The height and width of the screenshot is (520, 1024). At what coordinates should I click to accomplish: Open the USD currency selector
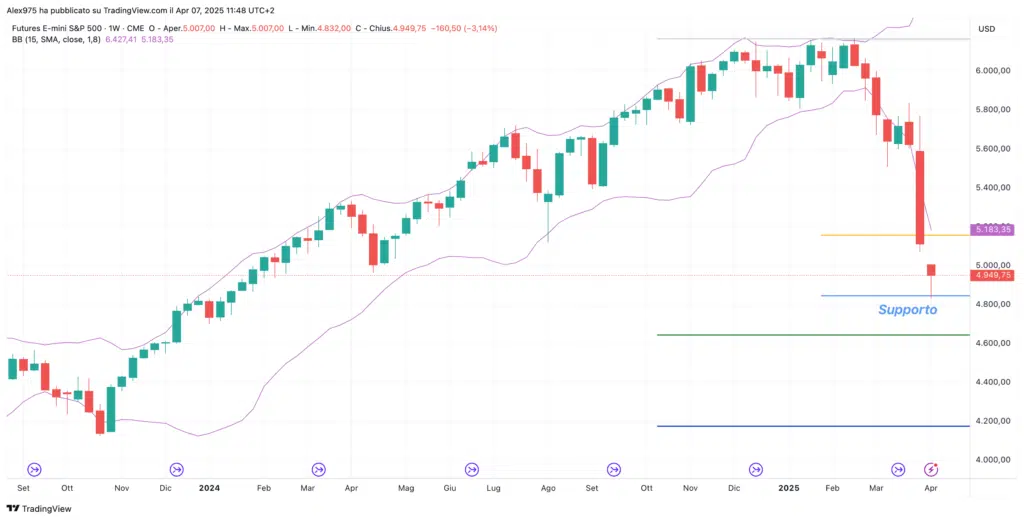pos(987,28)
